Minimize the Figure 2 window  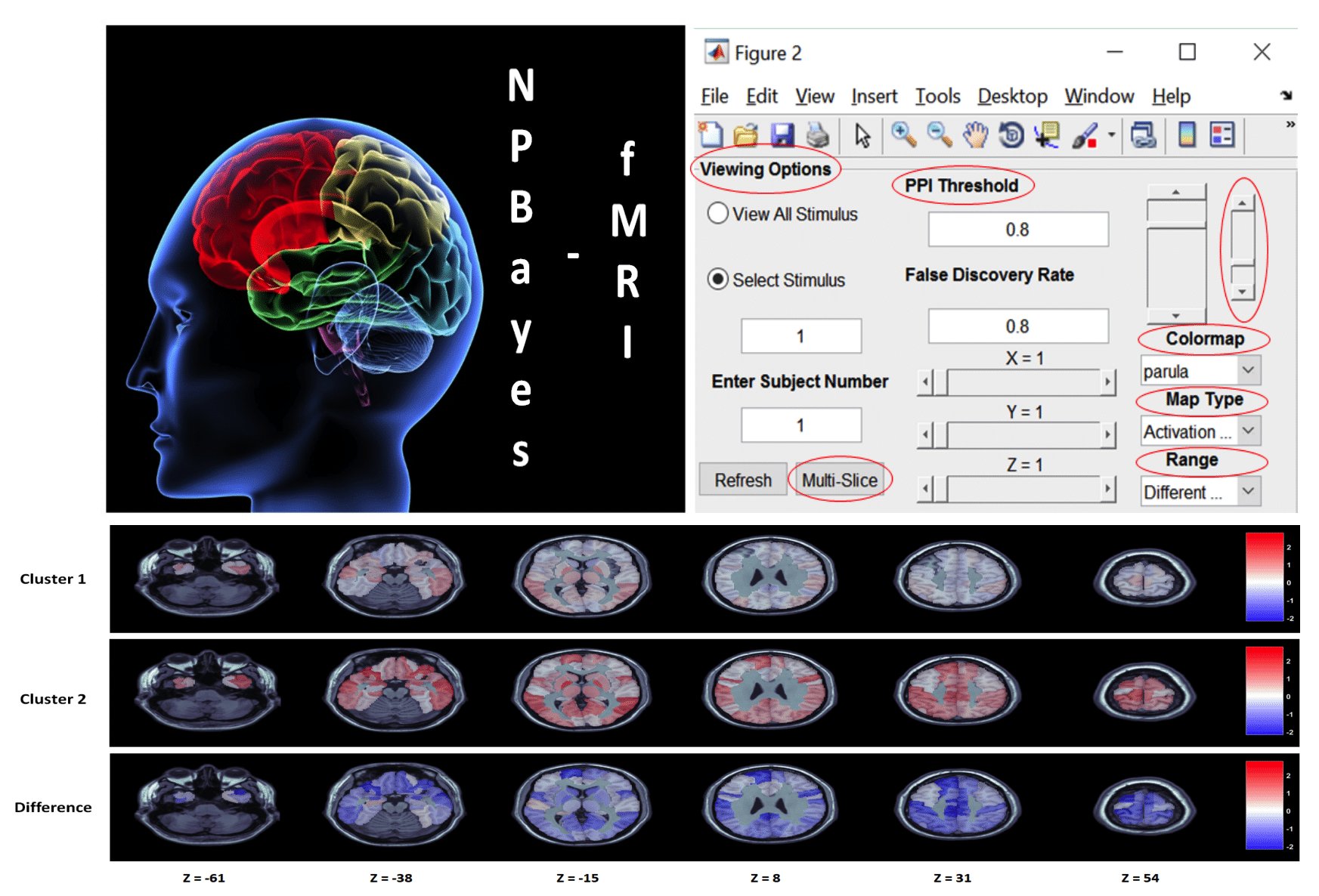pyautogui.click(x=1115, y=52)
